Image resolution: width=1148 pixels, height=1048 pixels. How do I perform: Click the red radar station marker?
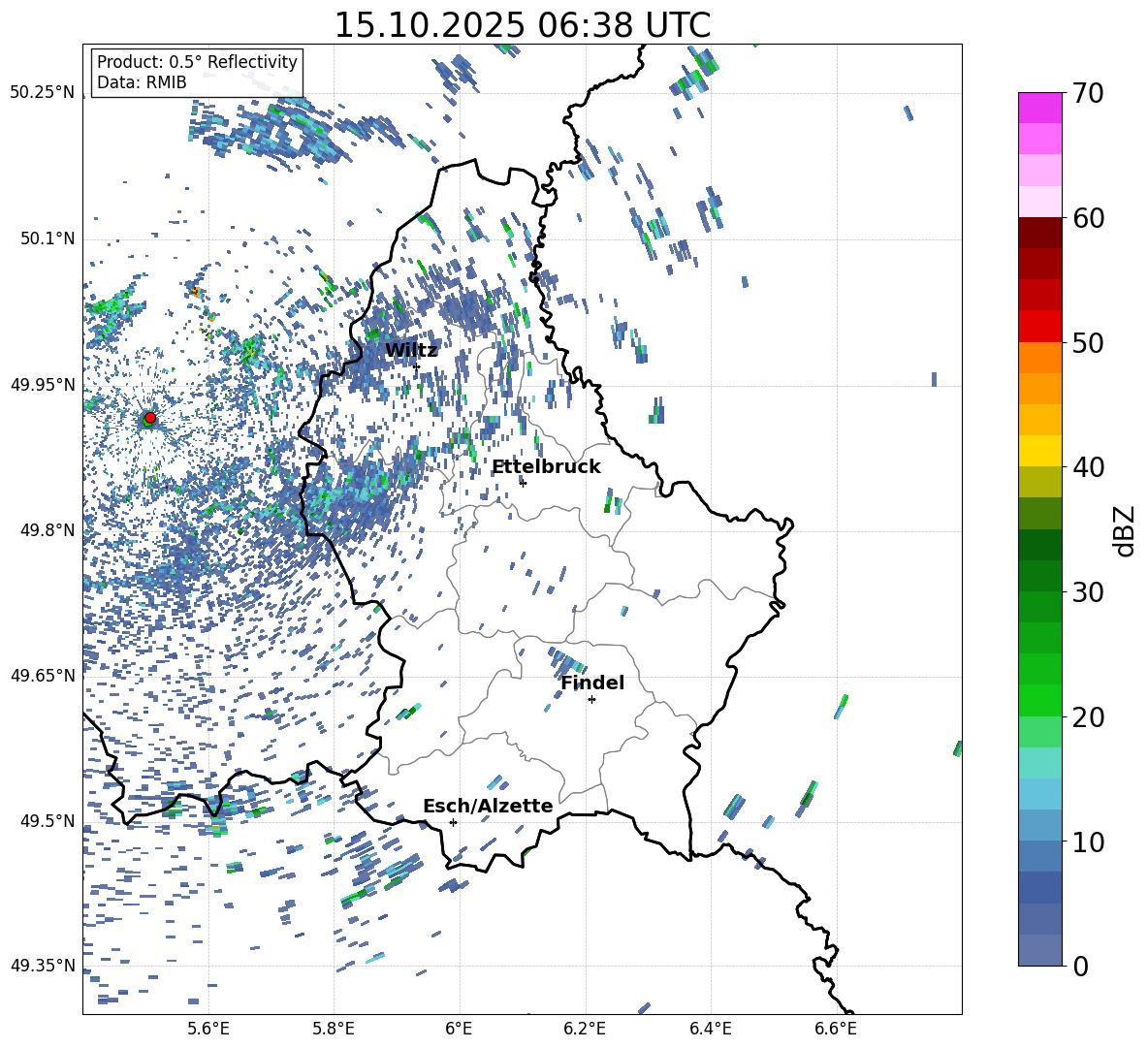click(x=149, y=418)
